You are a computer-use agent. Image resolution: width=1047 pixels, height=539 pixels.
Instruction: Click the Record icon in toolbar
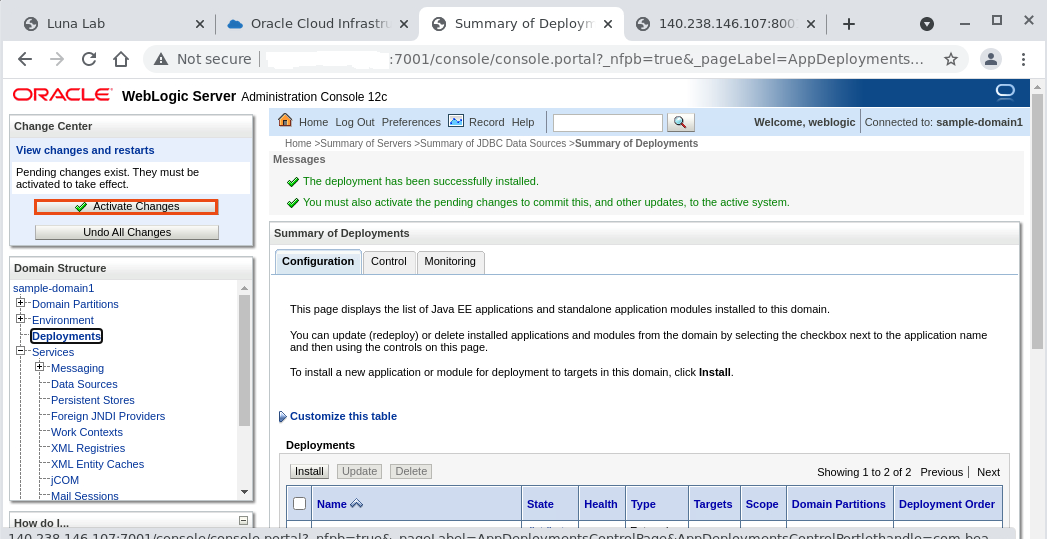coord(455,121)
